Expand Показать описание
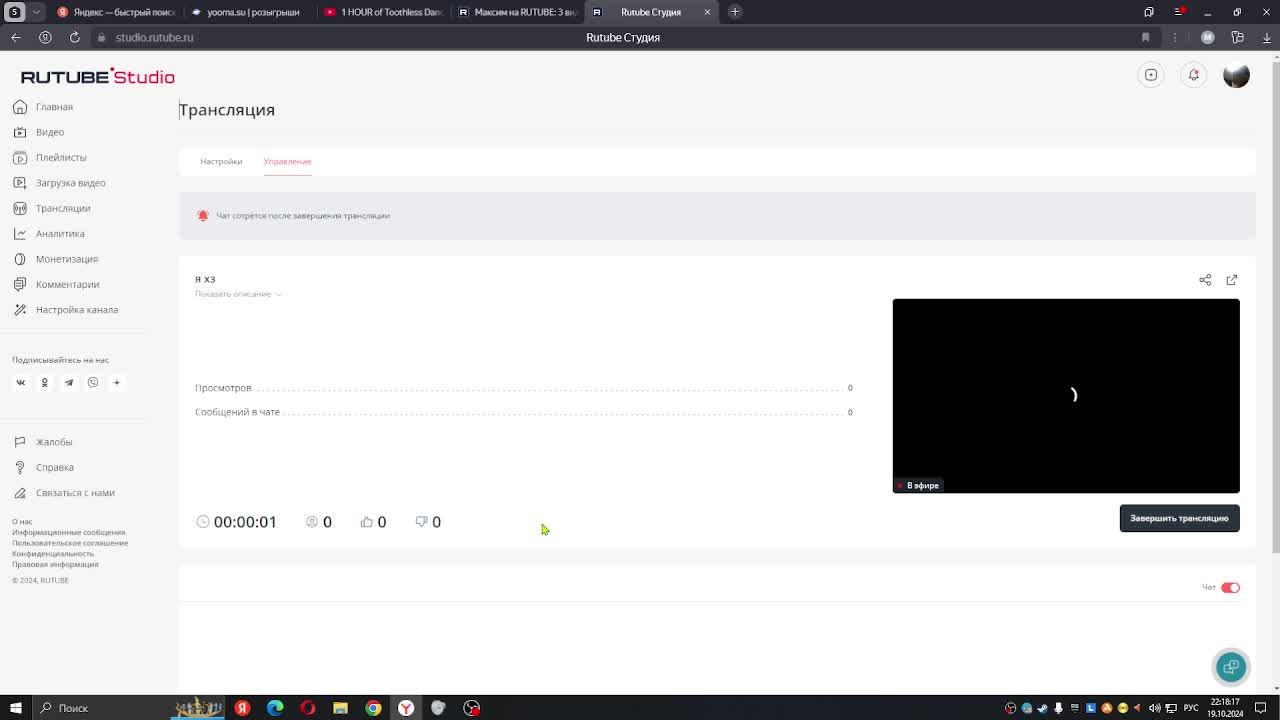The height and width of the screenshot is (720, 1280). pos(238,294)
